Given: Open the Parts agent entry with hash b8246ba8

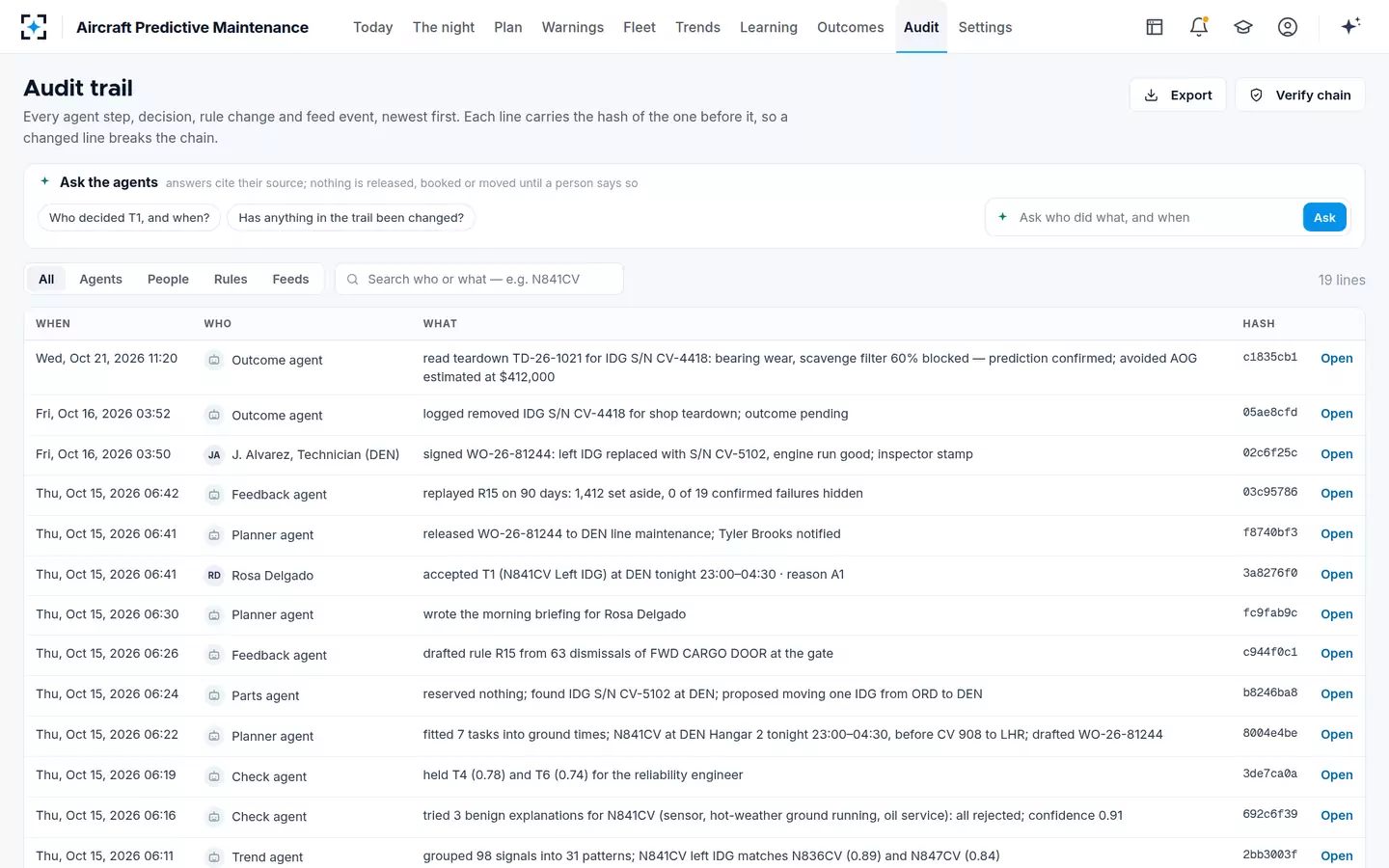Looking at the screenshot, I should tap(1336, 693).
